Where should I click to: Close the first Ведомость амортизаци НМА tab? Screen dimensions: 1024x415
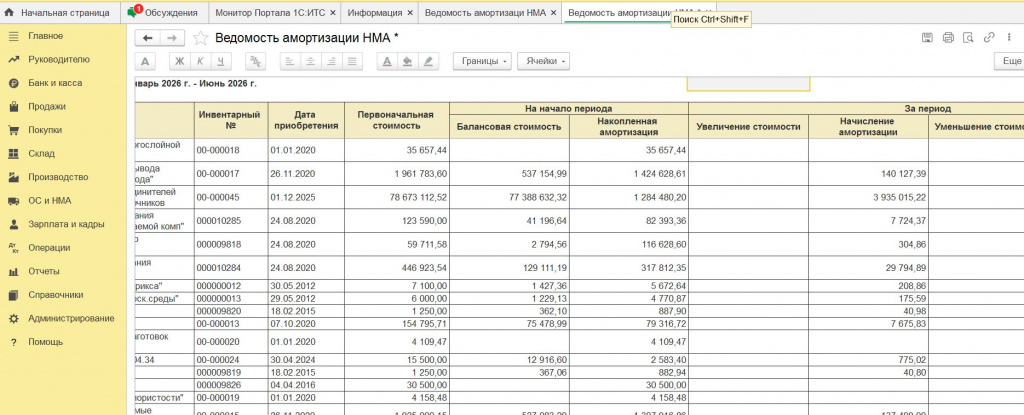click(x=552, y=12)
